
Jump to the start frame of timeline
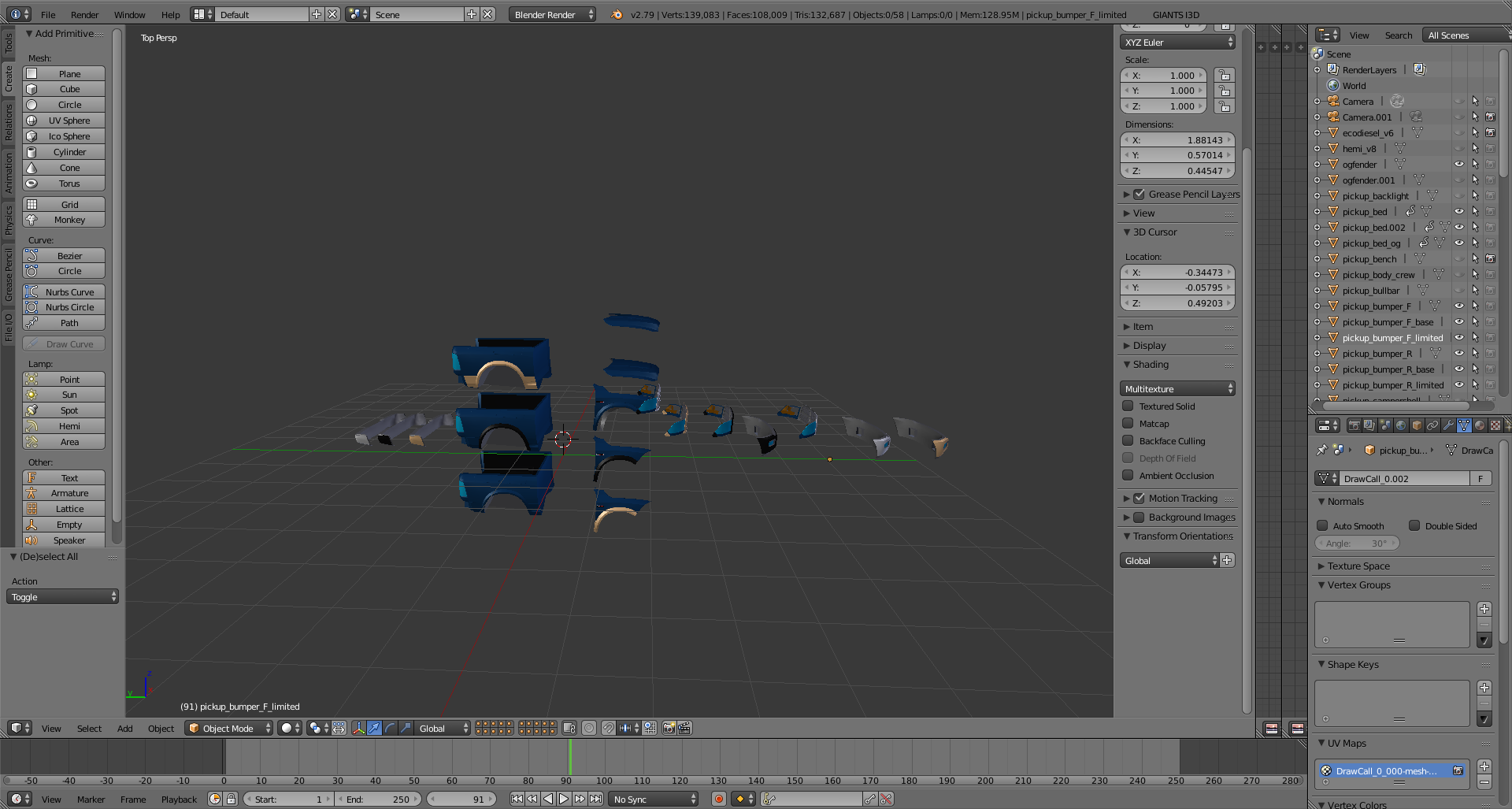point(517,799)
